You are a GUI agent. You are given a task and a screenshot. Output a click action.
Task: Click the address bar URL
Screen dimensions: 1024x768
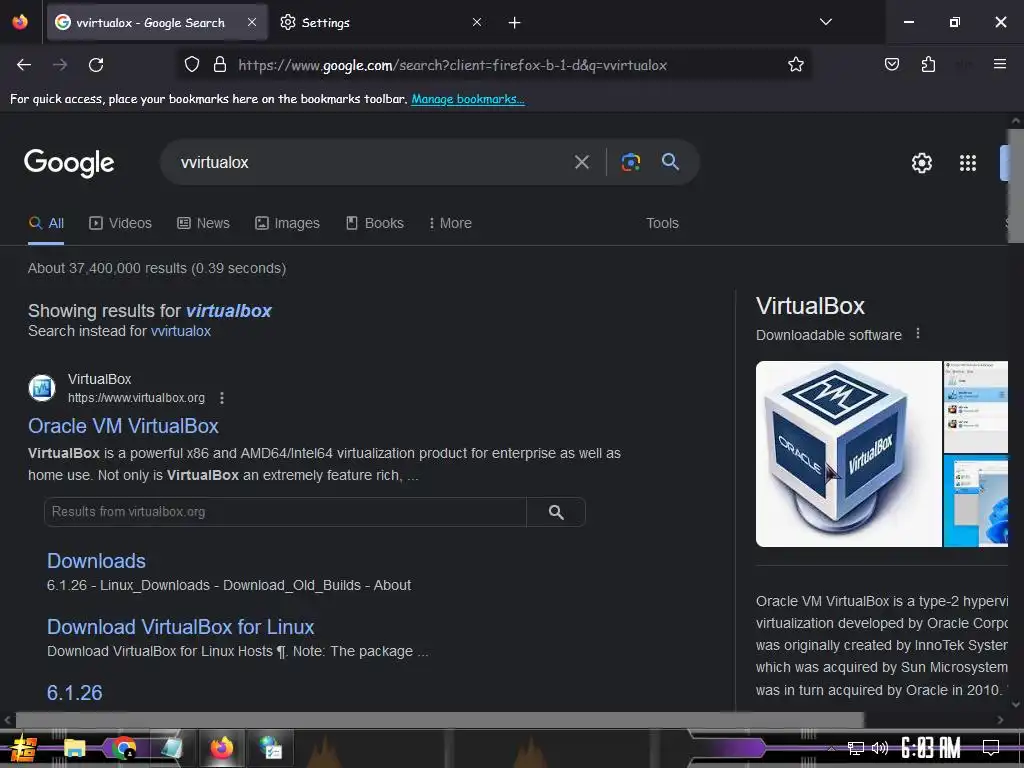[x=452, y=65]
